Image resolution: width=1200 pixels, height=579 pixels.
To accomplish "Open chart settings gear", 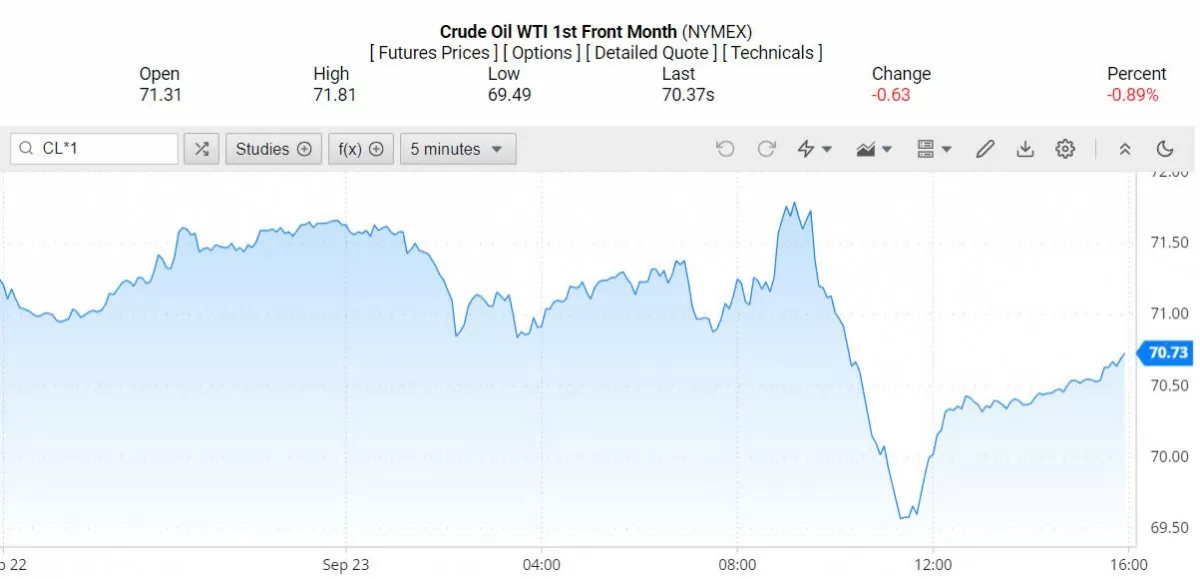I will (x=1065, y=149).
